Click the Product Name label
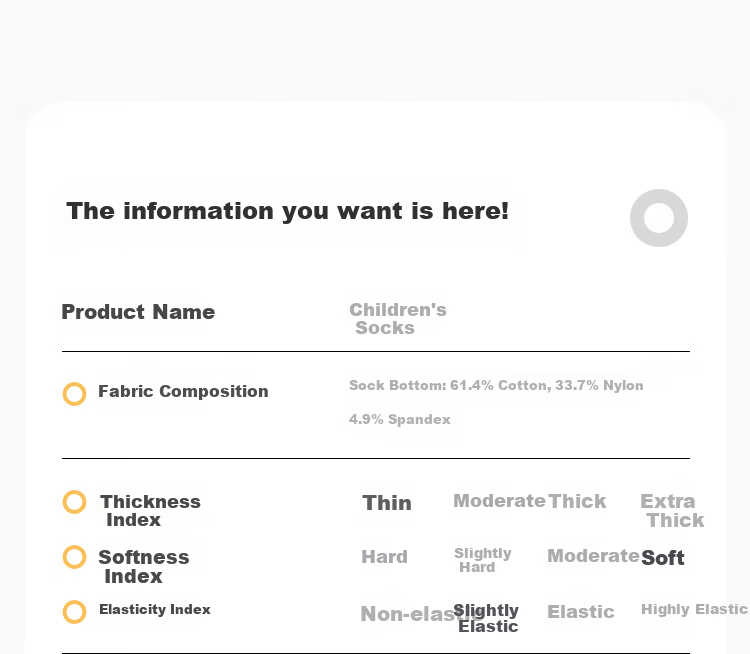 (138, 312)
